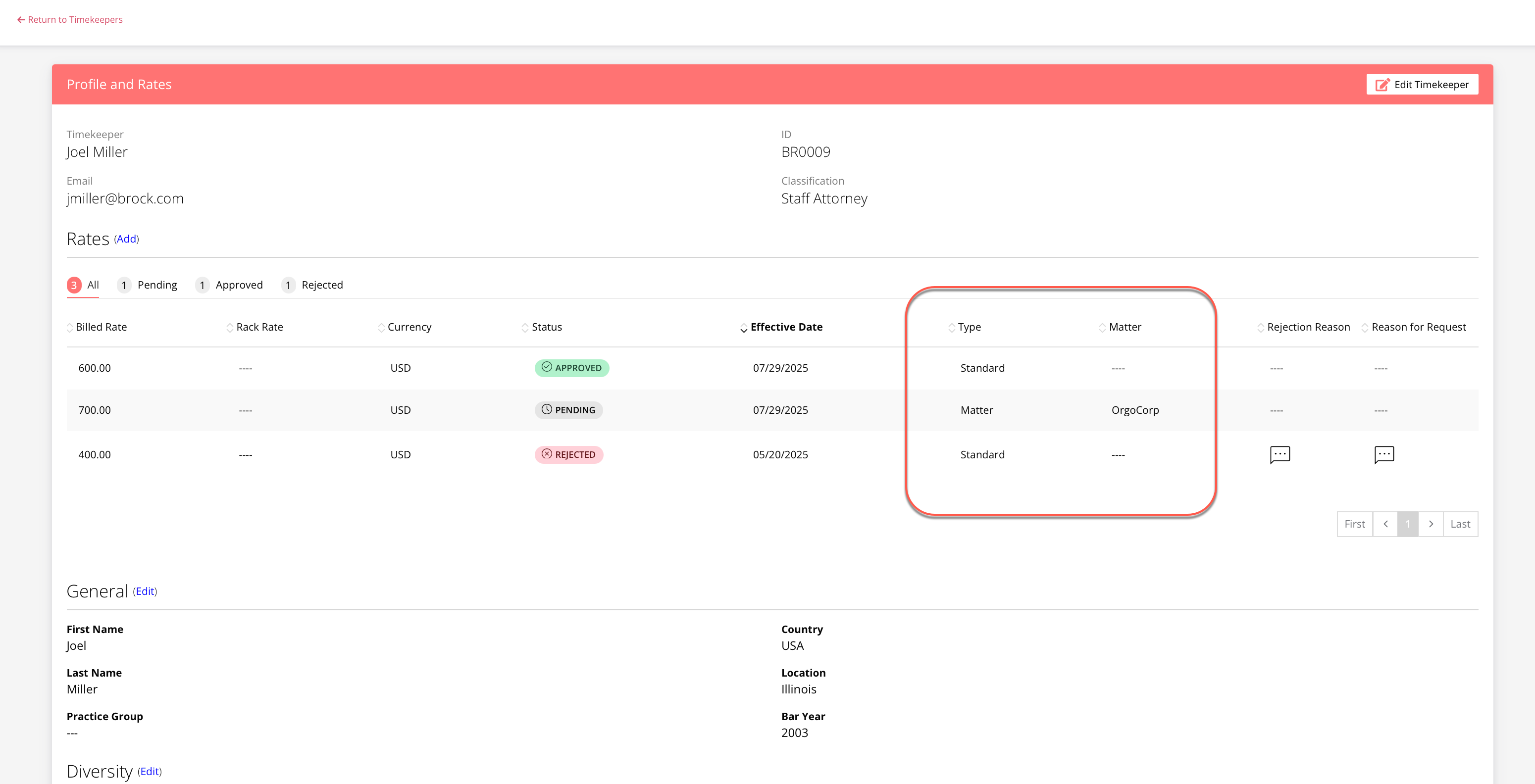Sort by Billed Rate column
The height and width of the screenshot is (784, 1535).
[97, 327]
